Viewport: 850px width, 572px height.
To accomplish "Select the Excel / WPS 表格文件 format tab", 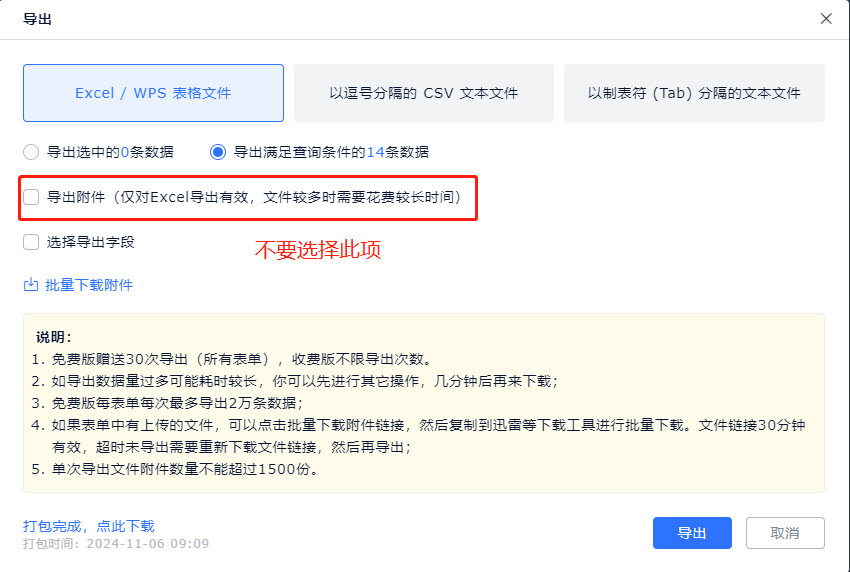I will coord(153,93).
